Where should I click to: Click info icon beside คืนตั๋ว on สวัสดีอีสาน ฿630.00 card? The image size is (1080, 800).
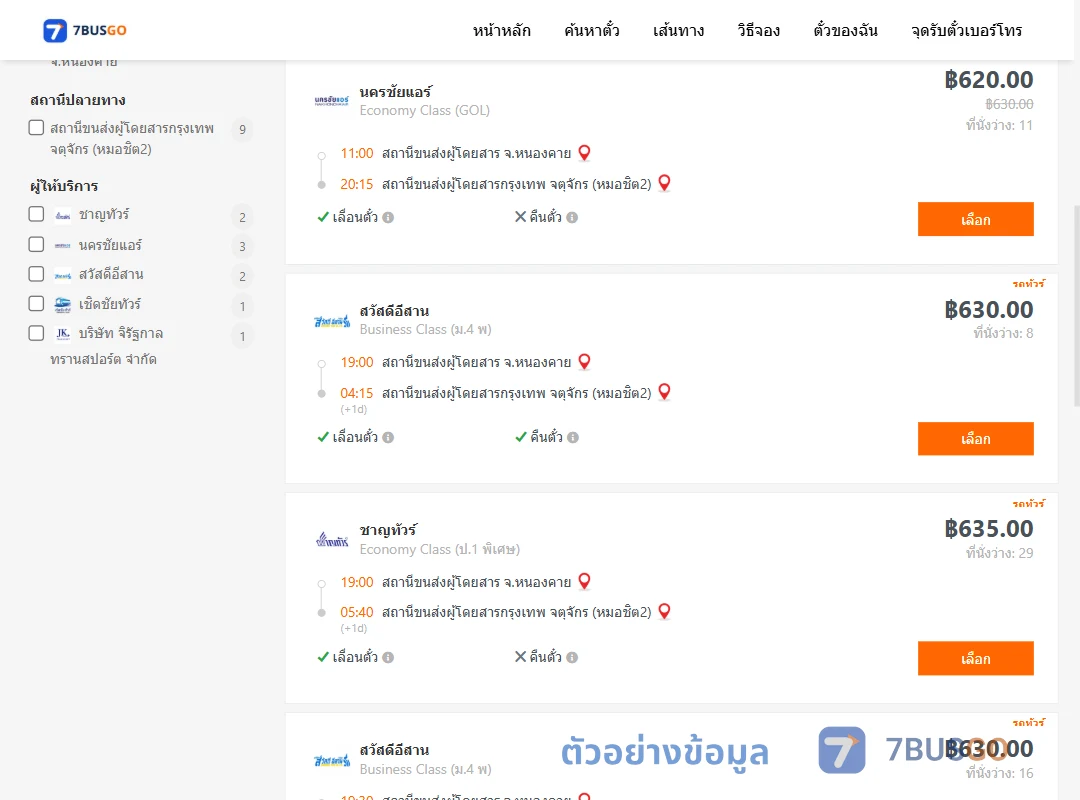(573, 438)
